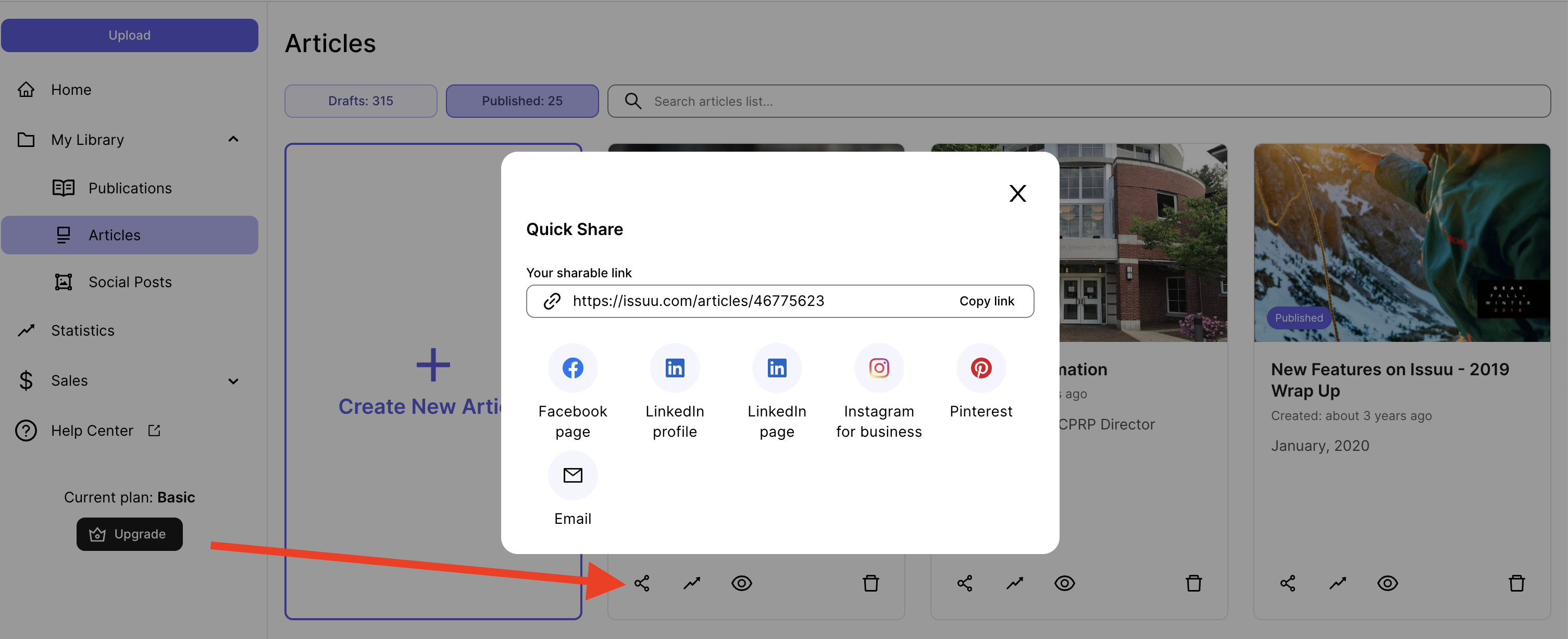The height and width of the screenshot is (639, 1568).
Task: Click preview eye icon of first article card
Action: click(741, 583)
